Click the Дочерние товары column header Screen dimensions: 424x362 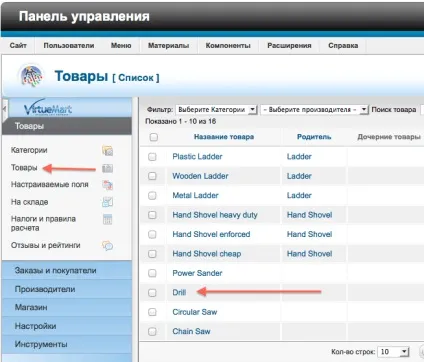click(x=389, y=137)
